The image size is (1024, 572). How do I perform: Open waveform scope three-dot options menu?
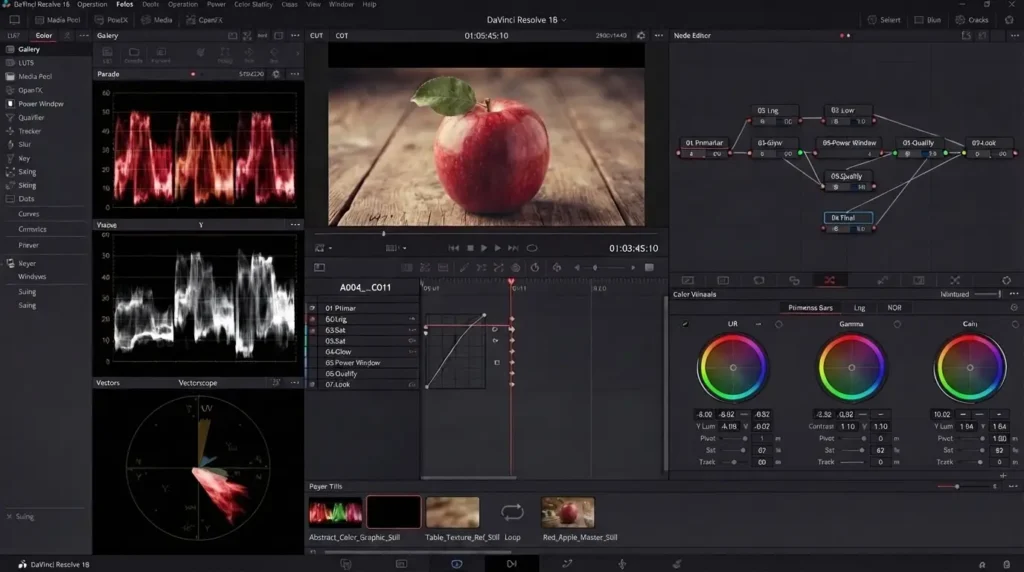(295, 225)
